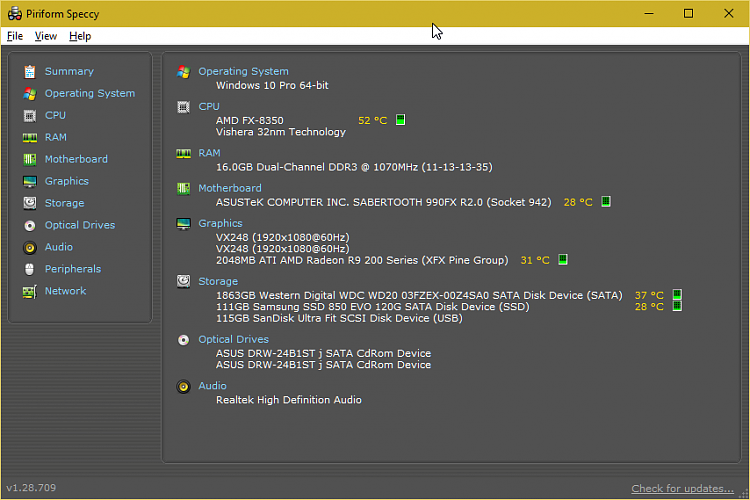Open the File menu
Viewport: 750px width, 500px height.
coord(15,36)
